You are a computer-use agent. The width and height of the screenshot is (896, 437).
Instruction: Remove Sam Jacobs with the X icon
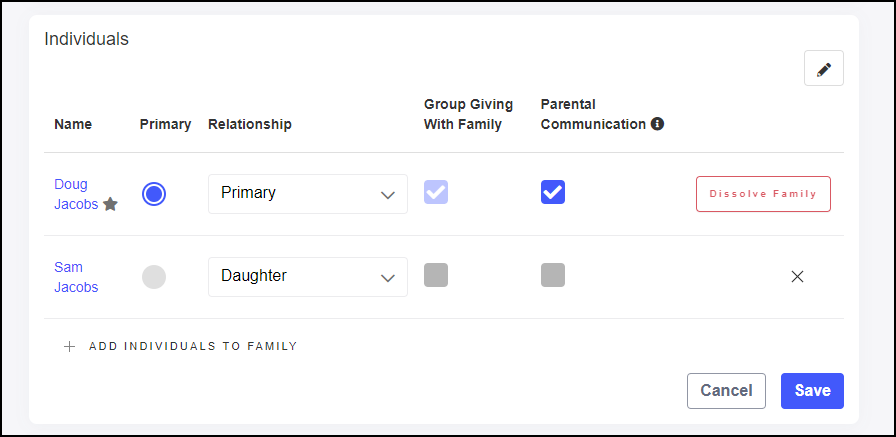pyautogui.click(x=797, y=277)
